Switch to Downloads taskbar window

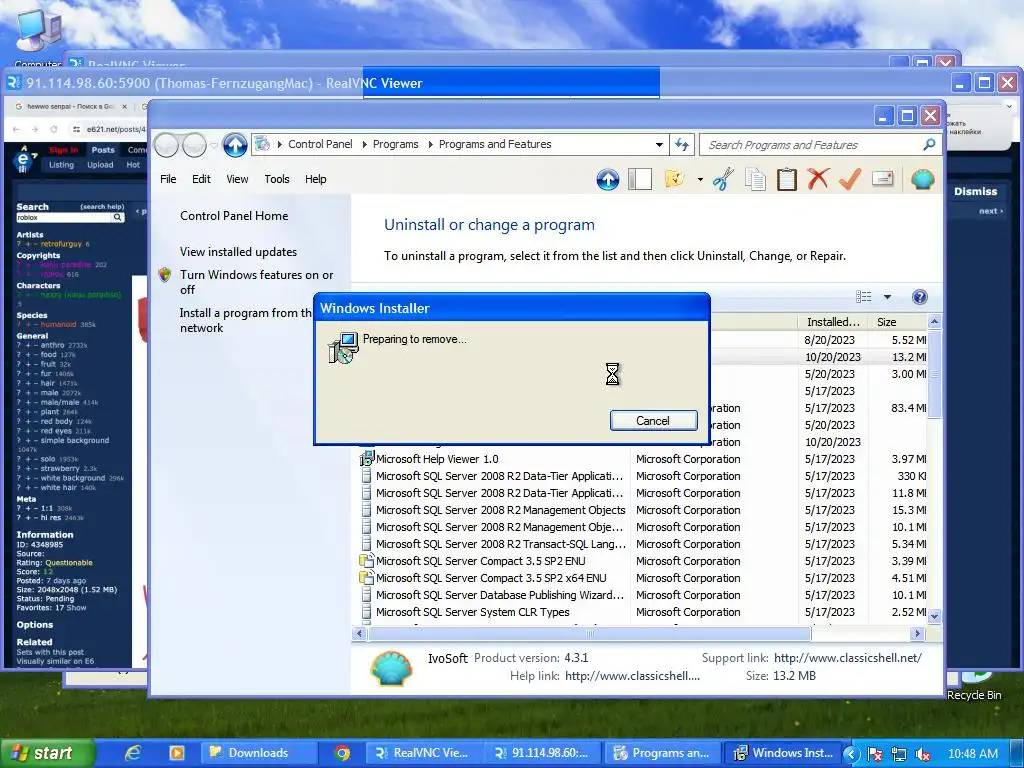tap(257, 753)
